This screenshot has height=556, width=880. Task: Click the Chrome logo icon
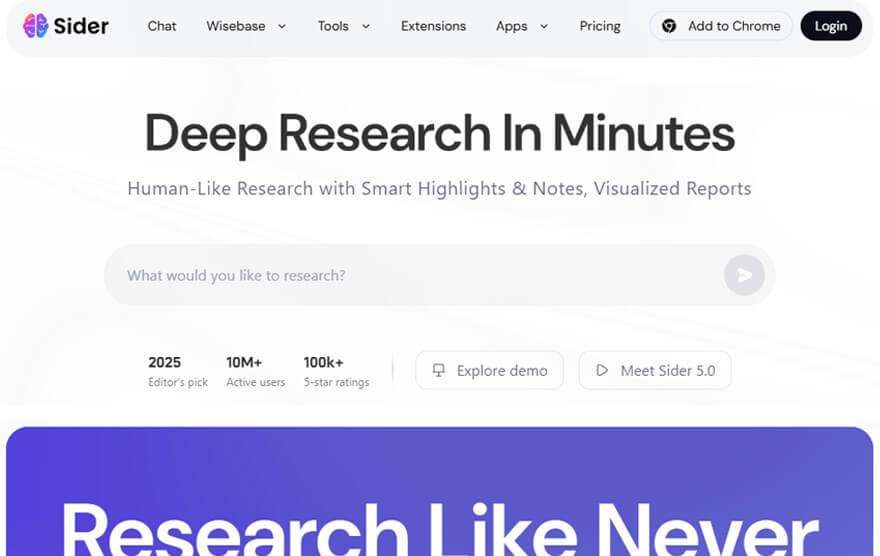pos(668,26)
